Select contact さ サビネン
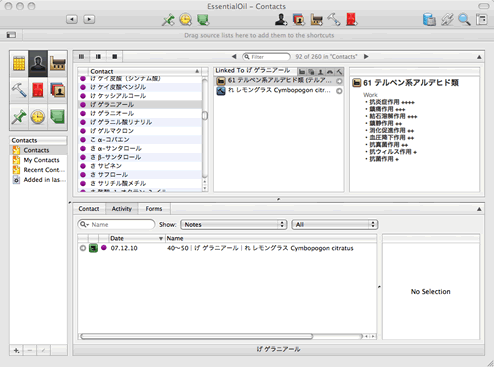Screen dimensions: 494x367 coord(140,166)
